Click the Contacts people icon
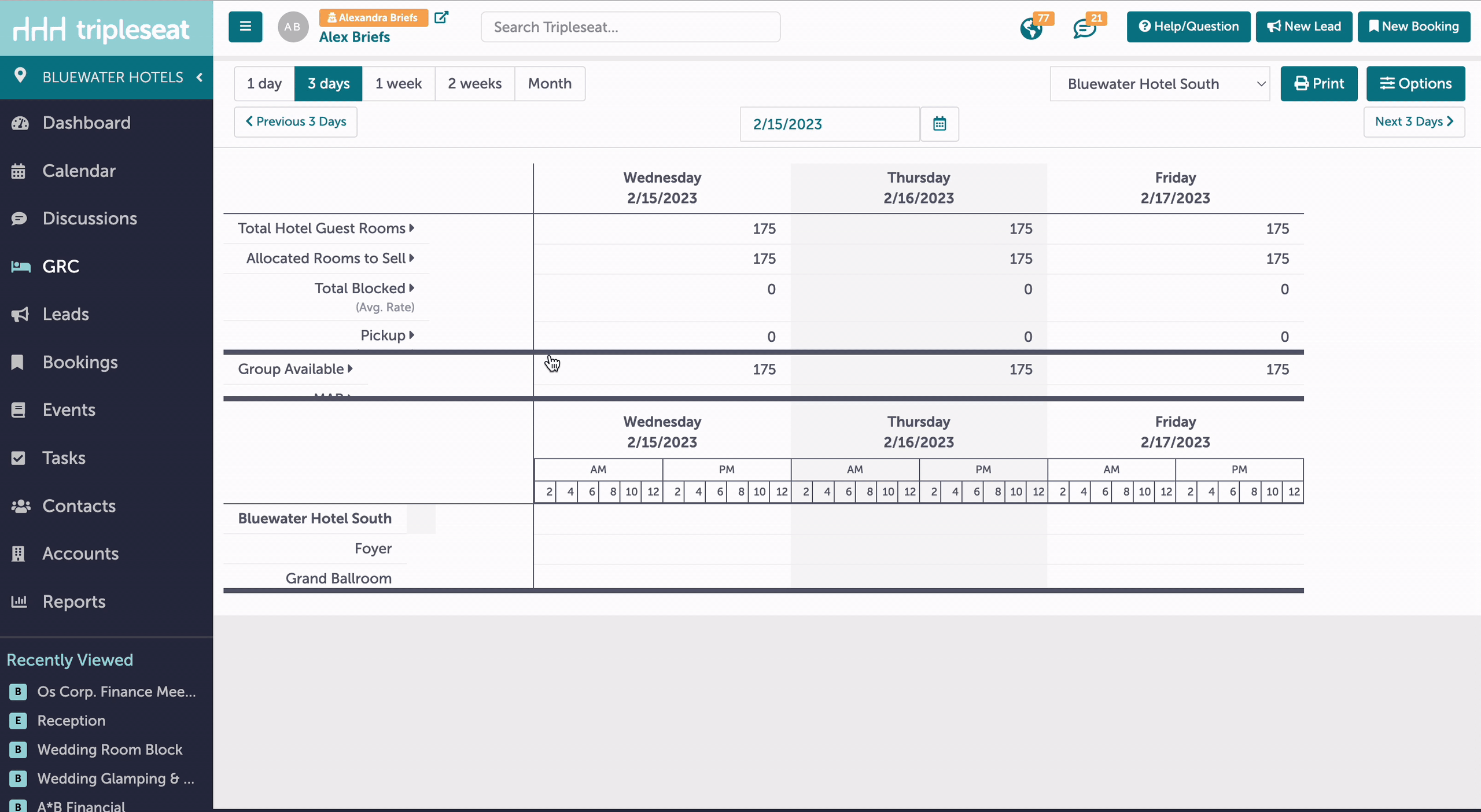Screen dimensions: 1481x812 point(21,506)
